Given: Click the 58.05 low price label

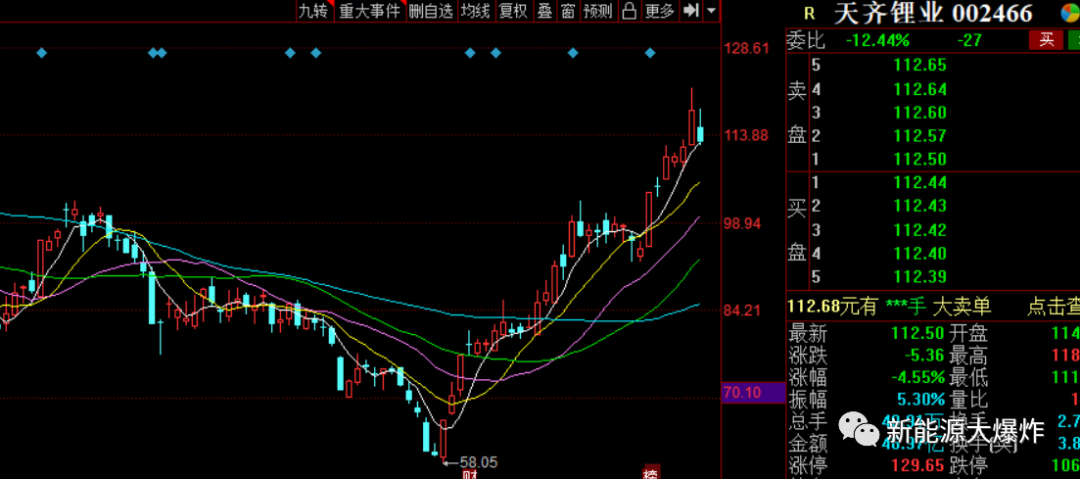Looking at the screenshot, I should [x=478, y=462].
